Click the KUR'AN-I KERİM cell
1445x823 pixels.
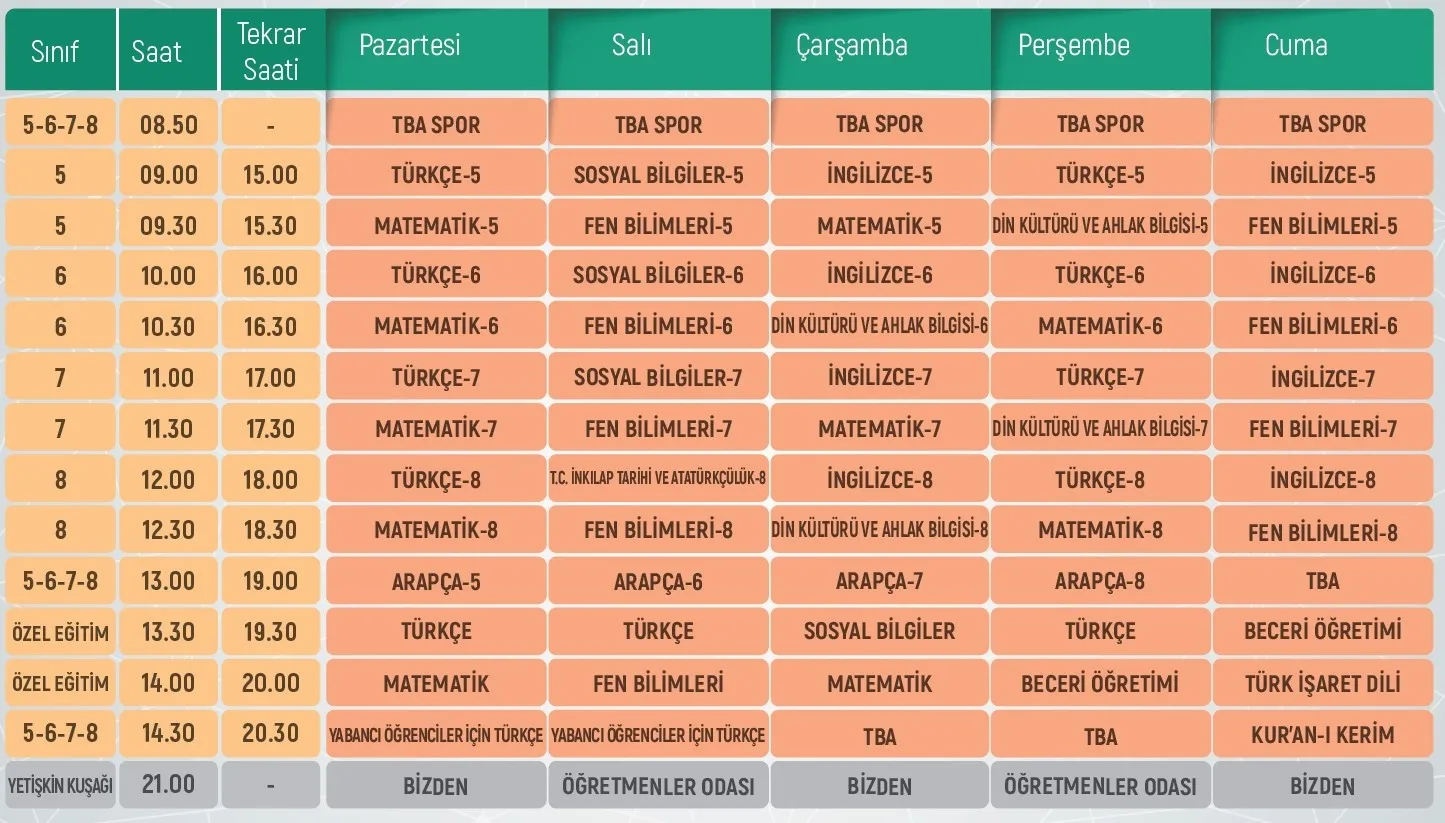(1322, 735)
